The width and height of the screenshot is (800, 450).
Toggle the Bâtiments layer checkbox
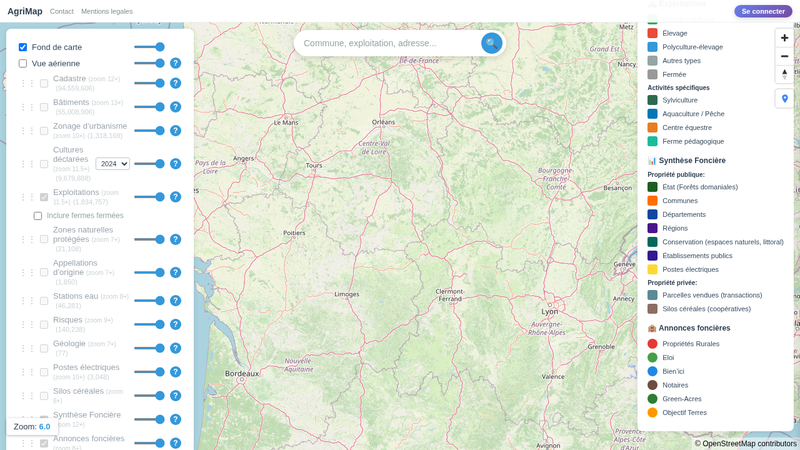(x=44, y=107)
